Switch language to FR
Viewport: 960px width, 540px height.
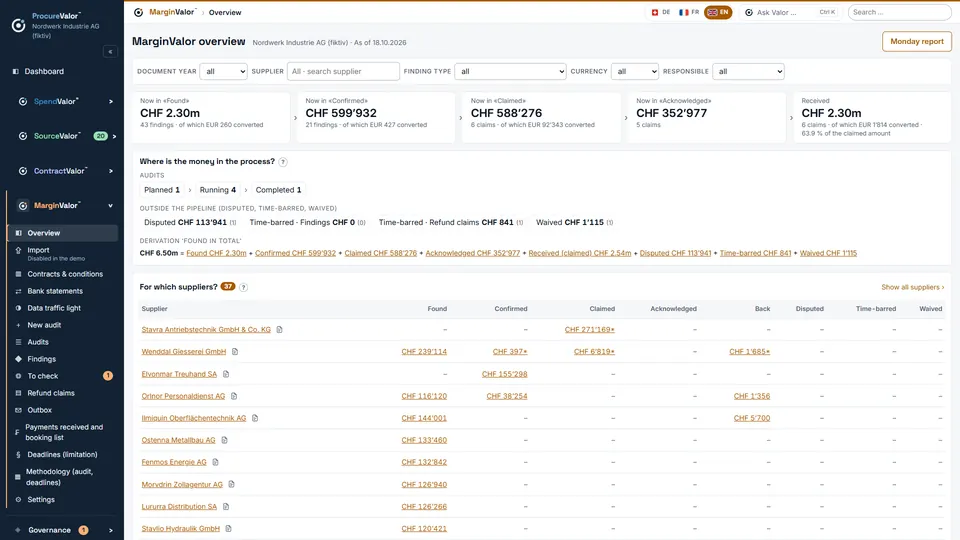689,12
